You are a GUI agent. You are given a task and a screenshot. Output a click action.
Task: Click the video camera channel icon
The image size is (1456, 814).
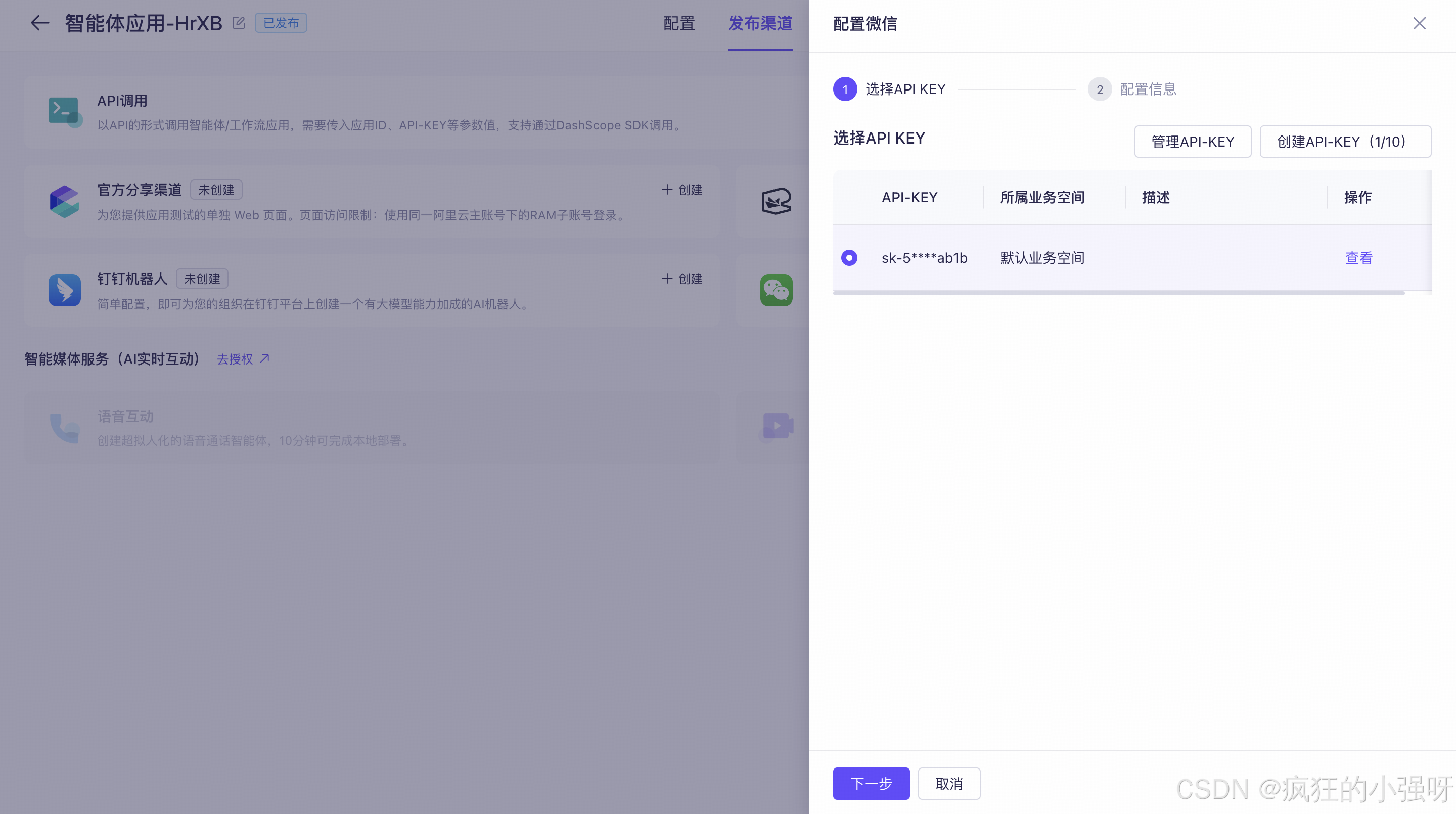[x=777, y=426]
